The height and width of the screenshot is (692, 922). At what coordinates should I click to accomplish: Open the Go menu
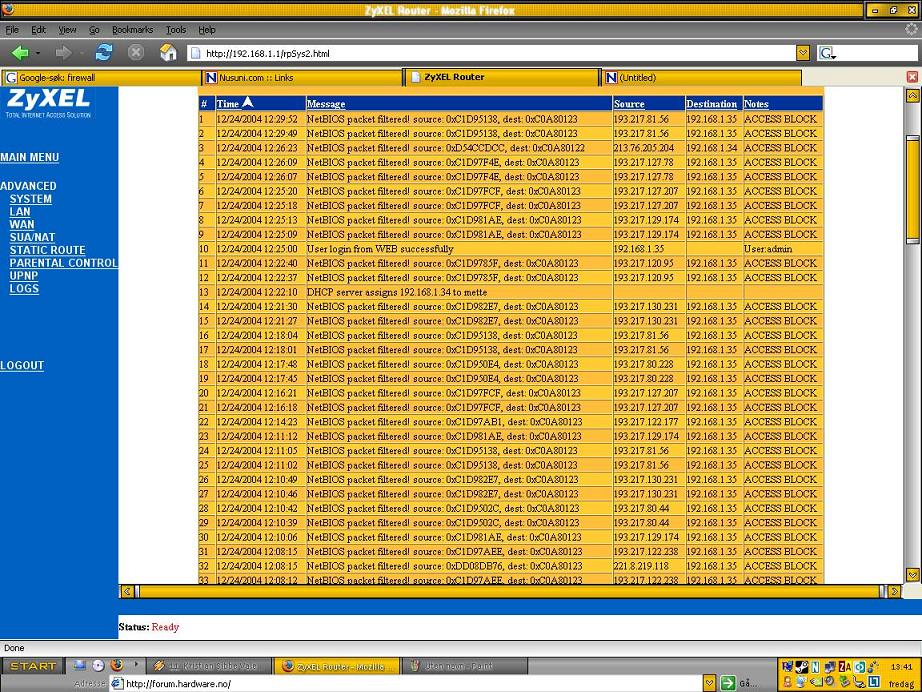[x=94, y=29]
